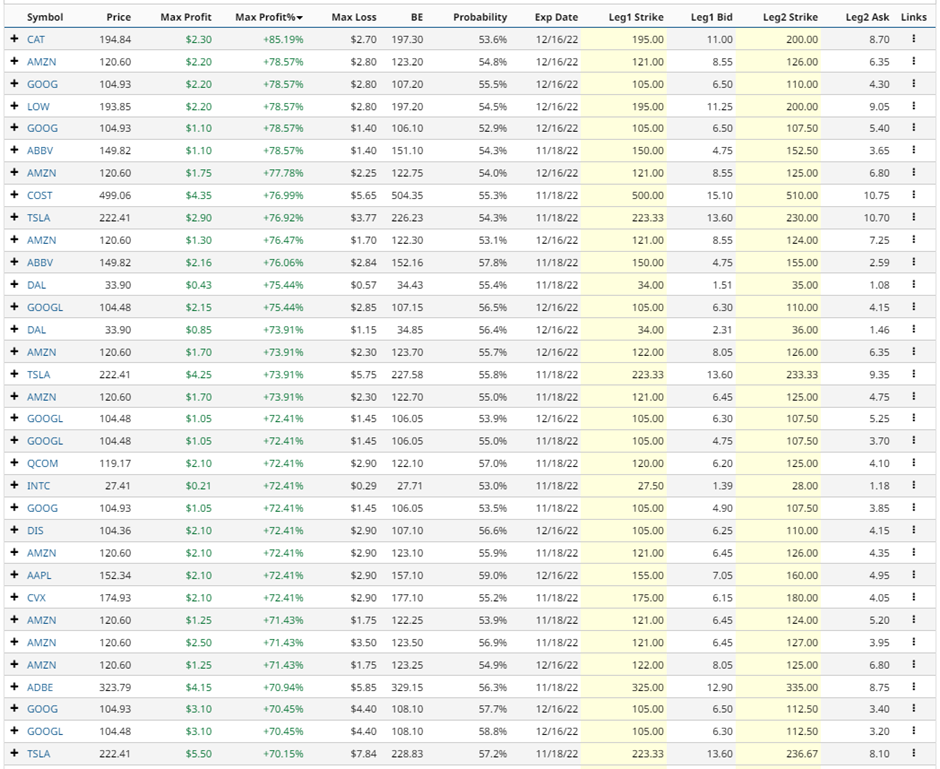Viewport: 940px width, 769px height.
Task: Sort table by Leg1 Strike column header
Action: point(636,17)
